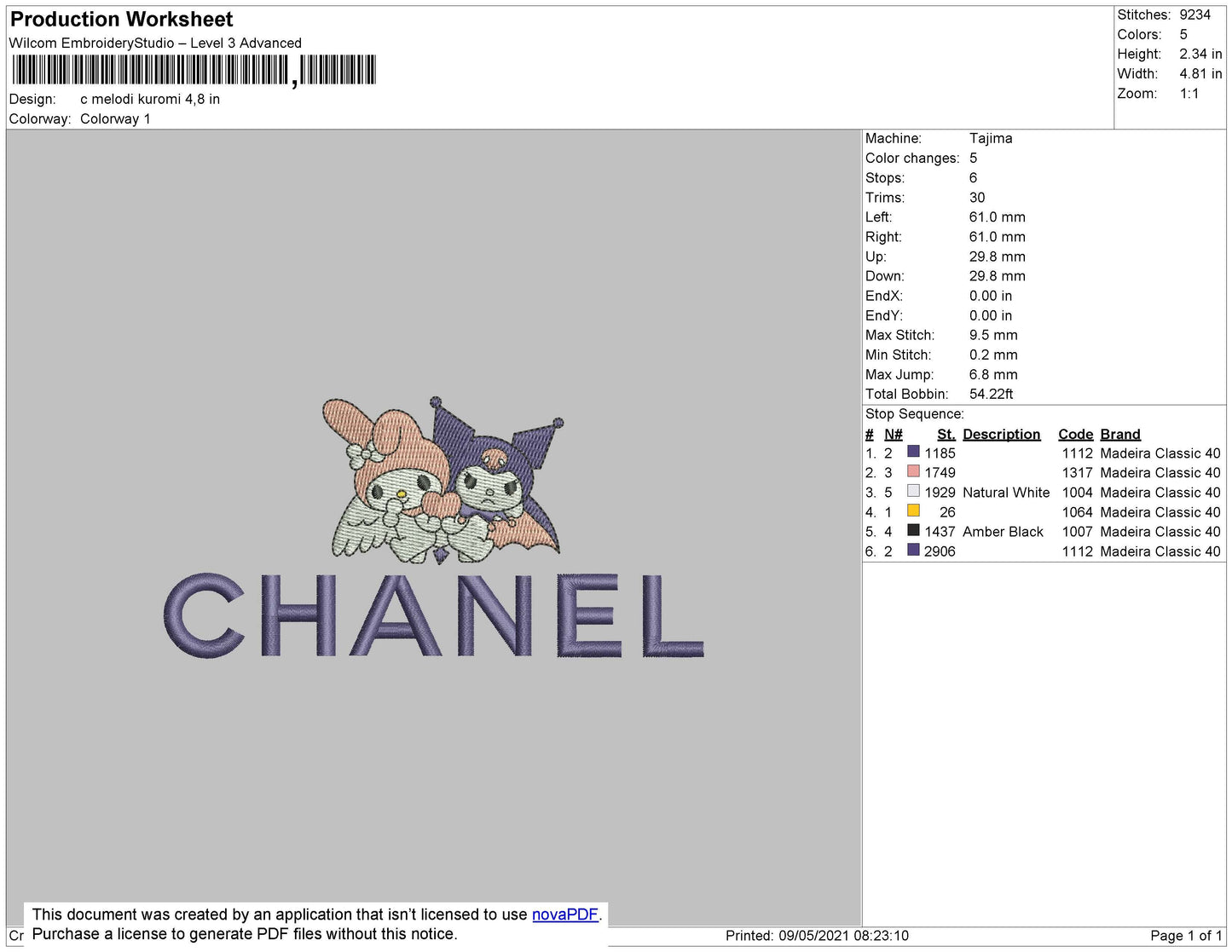This screenshot has height=952, width=1232.
Task: Click the My Melody and Kuromi embroidery preview
Action: [443, 479]
